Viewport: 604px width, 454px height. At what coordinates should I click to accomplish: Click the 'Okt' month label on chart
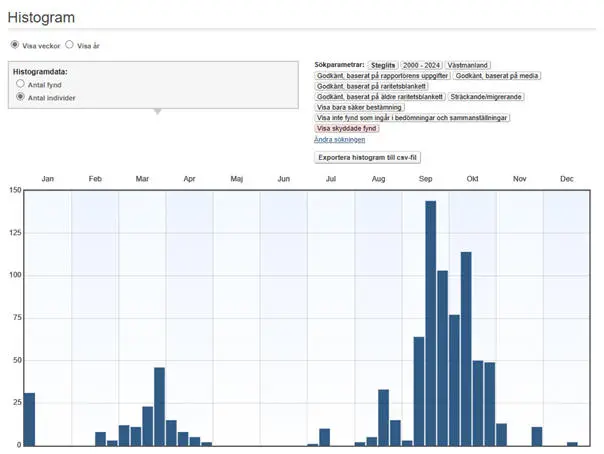tap(472, 178)
